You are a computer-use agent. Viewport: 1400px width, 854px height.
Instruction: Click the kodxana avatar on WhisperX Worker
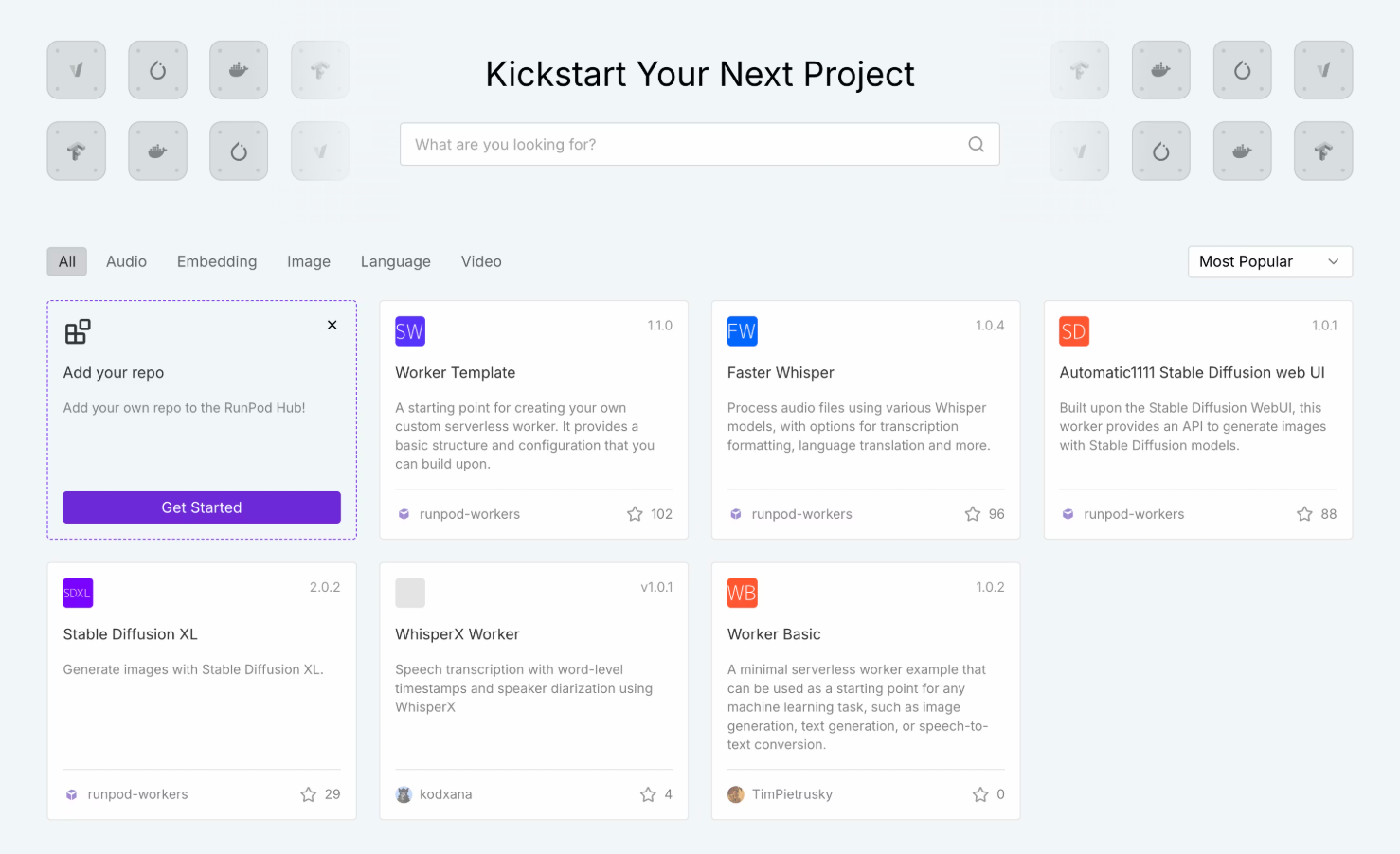point(405,793)
